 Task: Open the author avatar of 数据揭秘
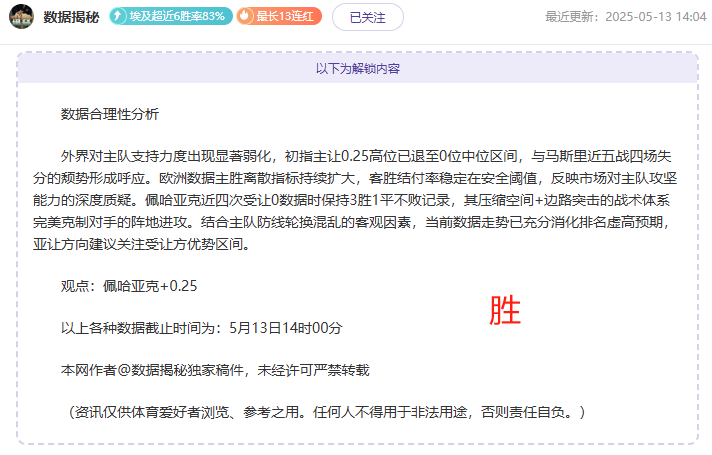tap(21, 17)
